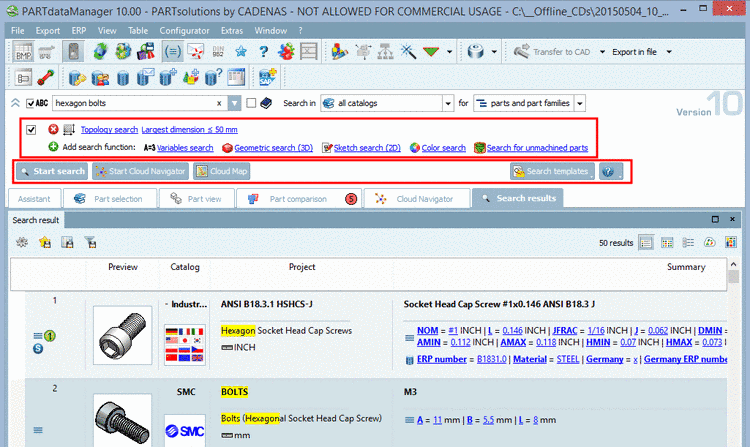This screenshot has width=750, height=447.
Task: Click the book icon next to search field
Action: click(266, 103)
